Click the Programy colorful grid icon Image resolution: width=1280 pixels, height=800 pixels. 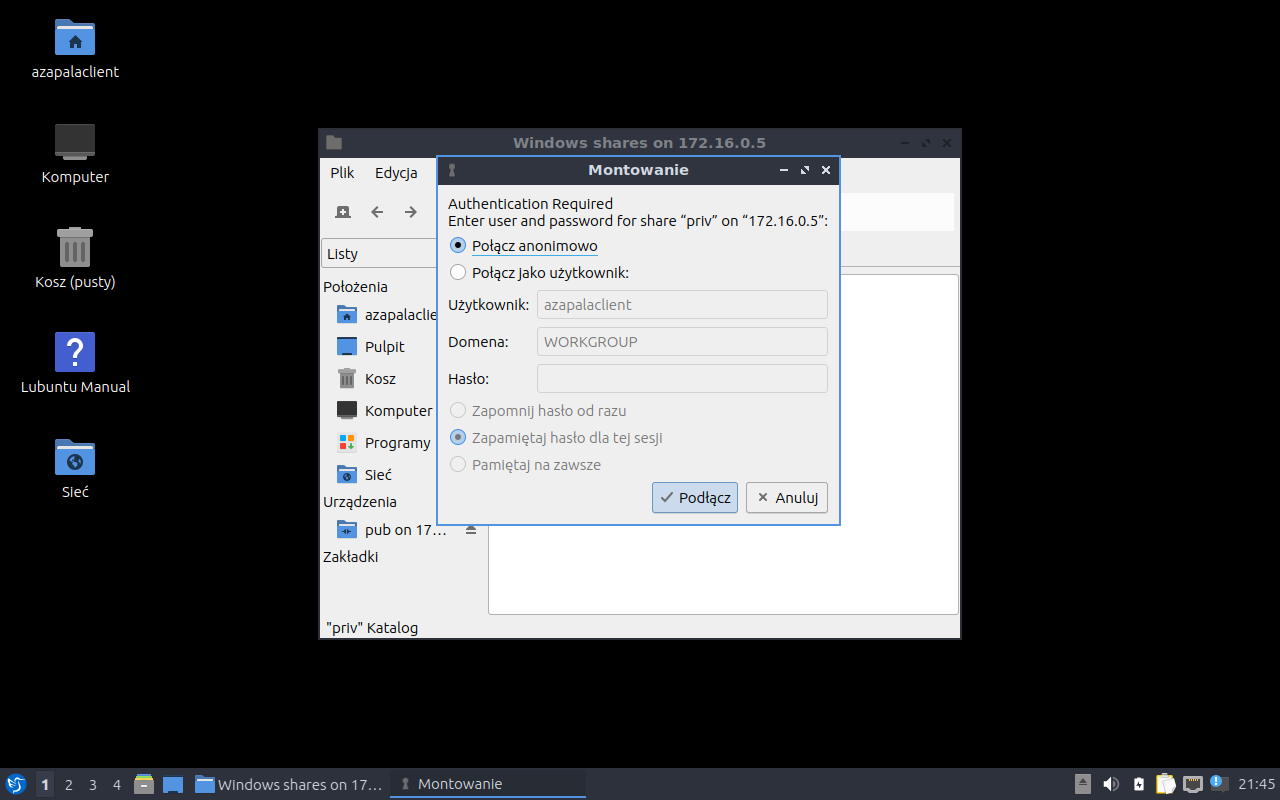tap(347, 442)
